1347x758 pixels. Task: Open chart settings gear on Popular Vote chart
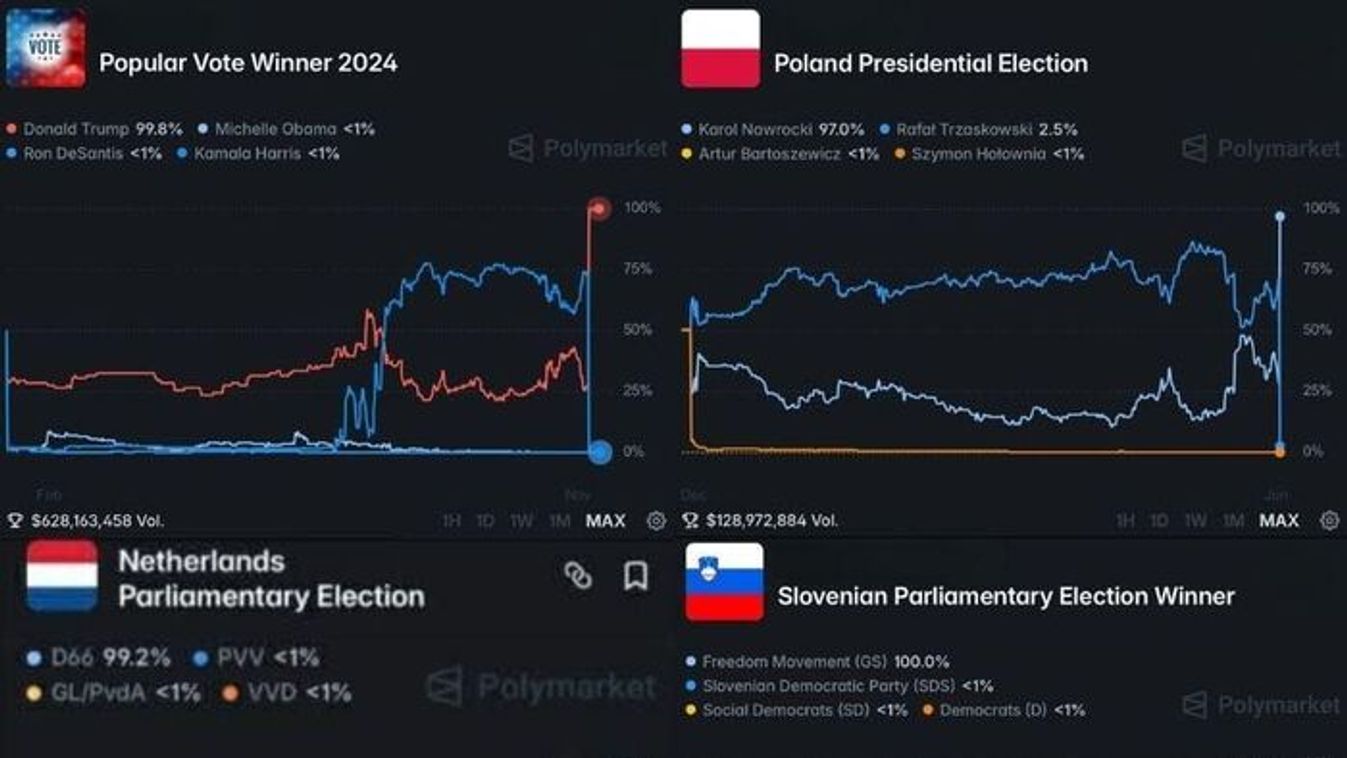[x=656, y=521]
